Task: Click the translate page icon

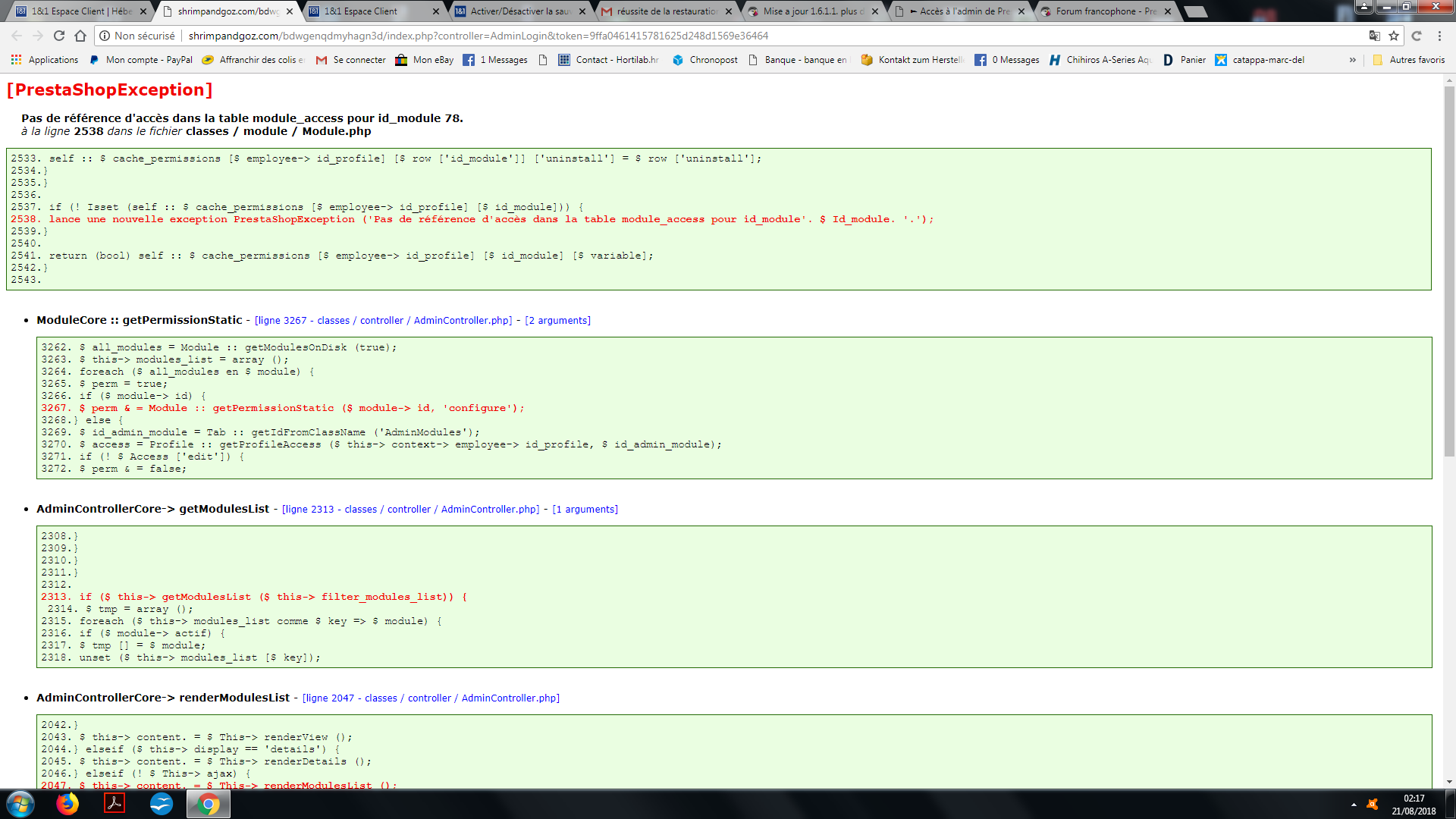Action: point(1374,36)
